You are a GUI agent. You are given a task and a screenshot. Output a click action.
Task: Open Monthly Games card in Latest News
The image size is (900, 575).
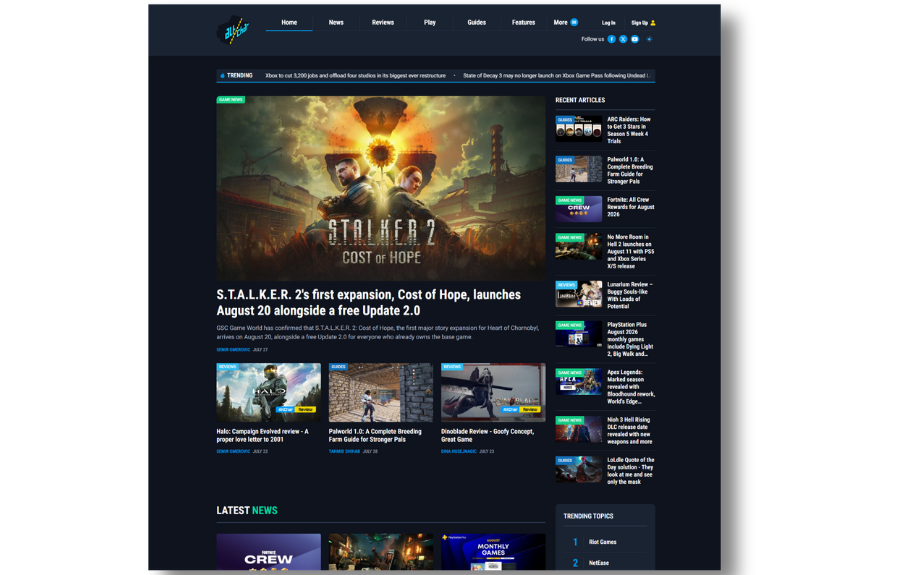493,552
